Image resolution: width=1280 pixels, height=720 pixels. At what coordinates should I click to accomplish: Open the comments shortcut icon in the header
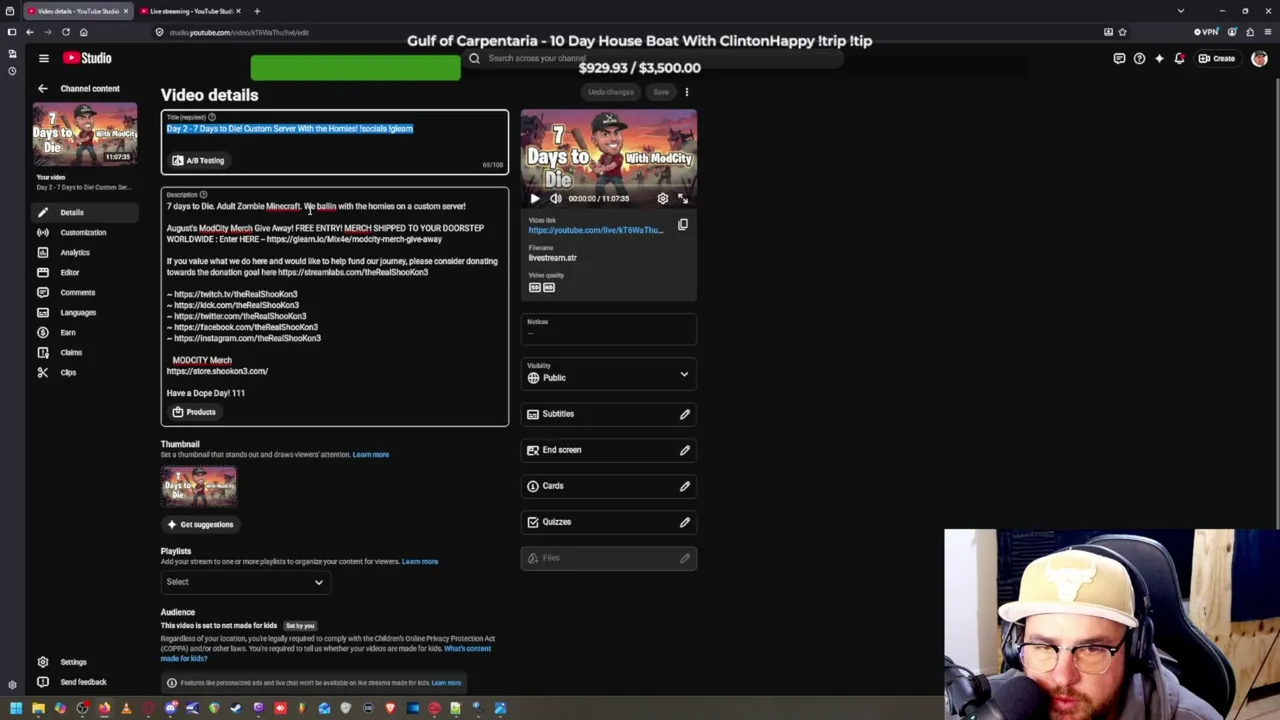coord(1119,58)
